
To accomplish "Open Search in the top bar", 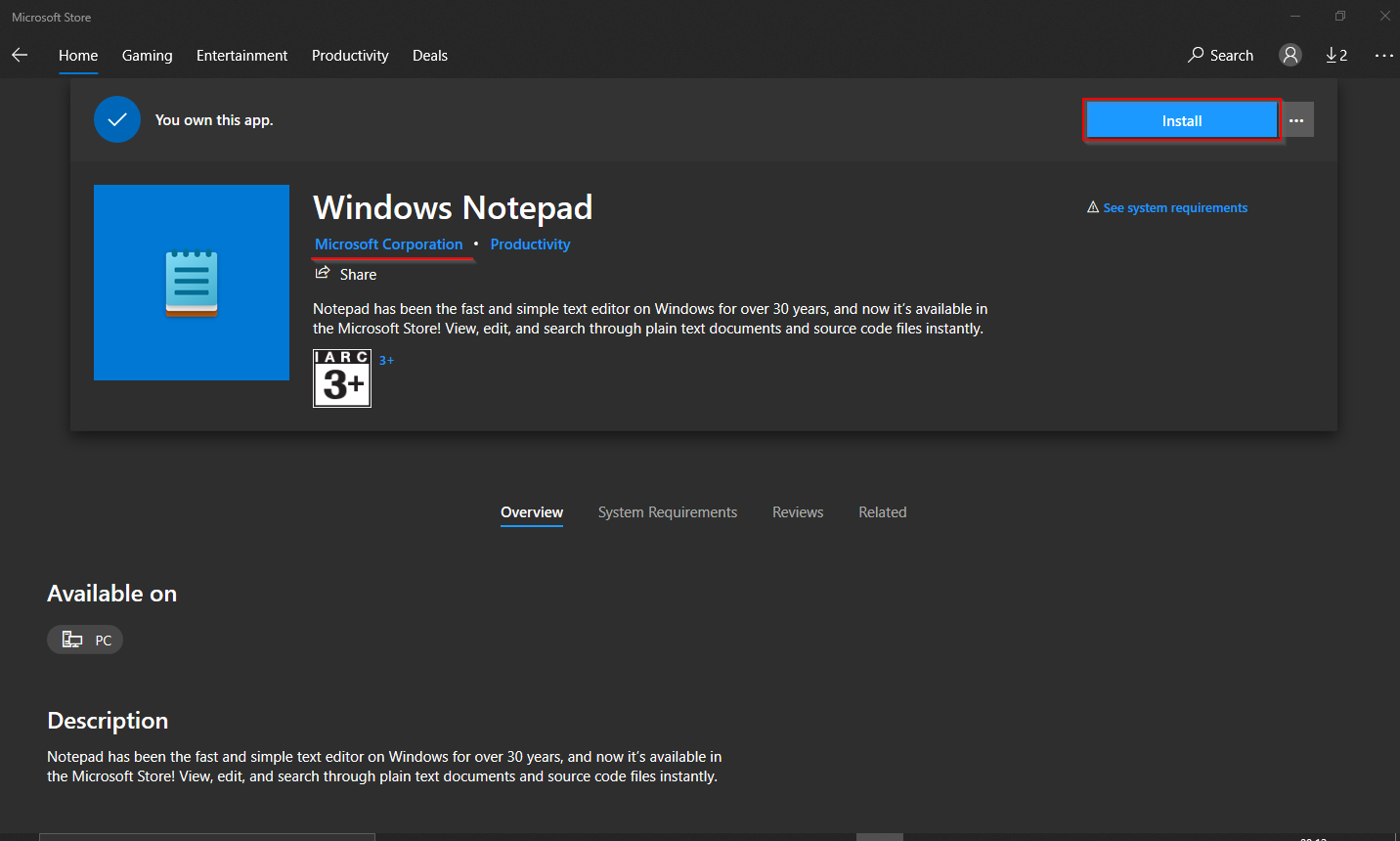I will coord(1220,56).
